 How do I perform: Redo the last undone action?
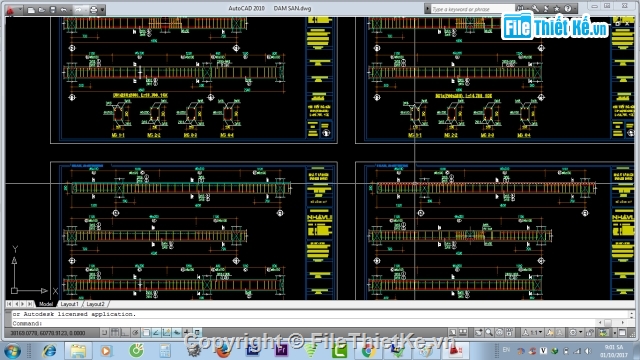click(78, 10)
